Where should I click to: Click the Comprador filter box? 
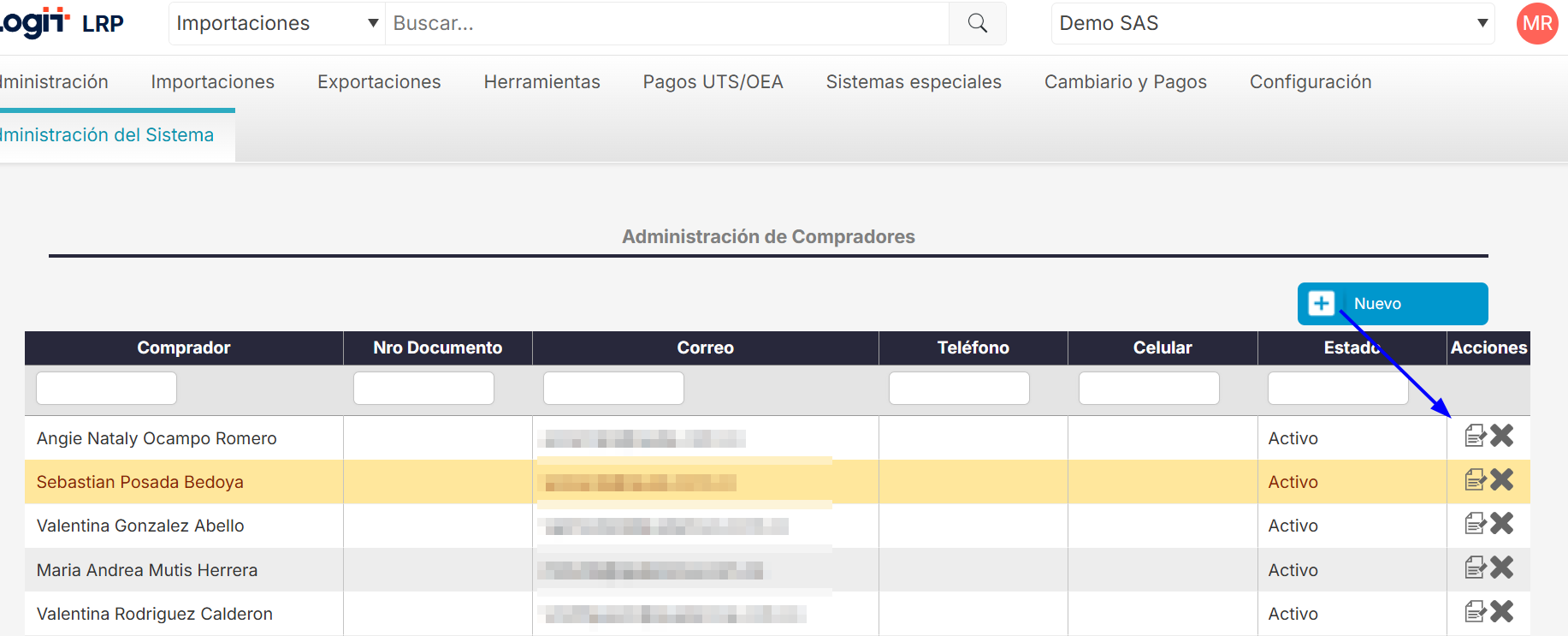point(106,388)
